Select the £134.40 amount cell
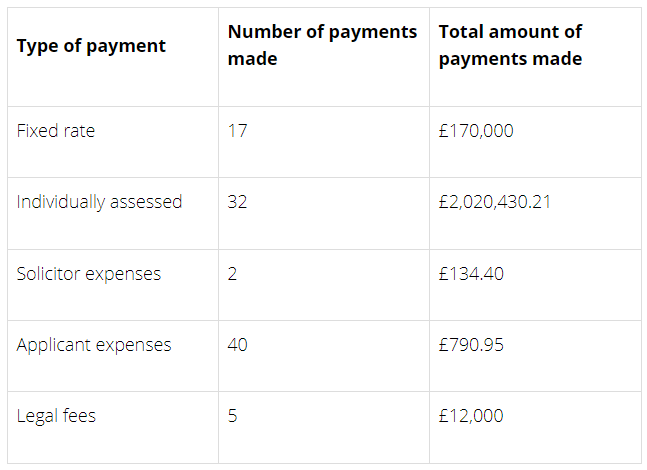Screen dimensions: 647x470 pyautogui.click(x=471, y=274)
